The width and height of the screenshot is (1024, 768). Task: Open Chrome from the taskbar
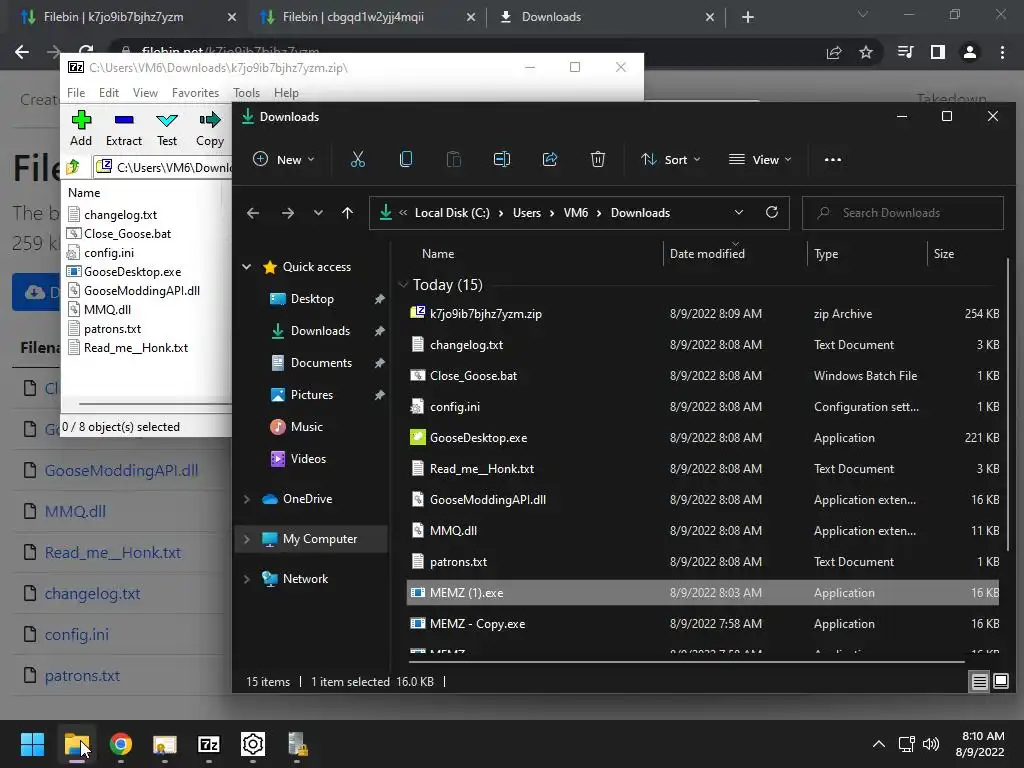click(x=121, y=744)
